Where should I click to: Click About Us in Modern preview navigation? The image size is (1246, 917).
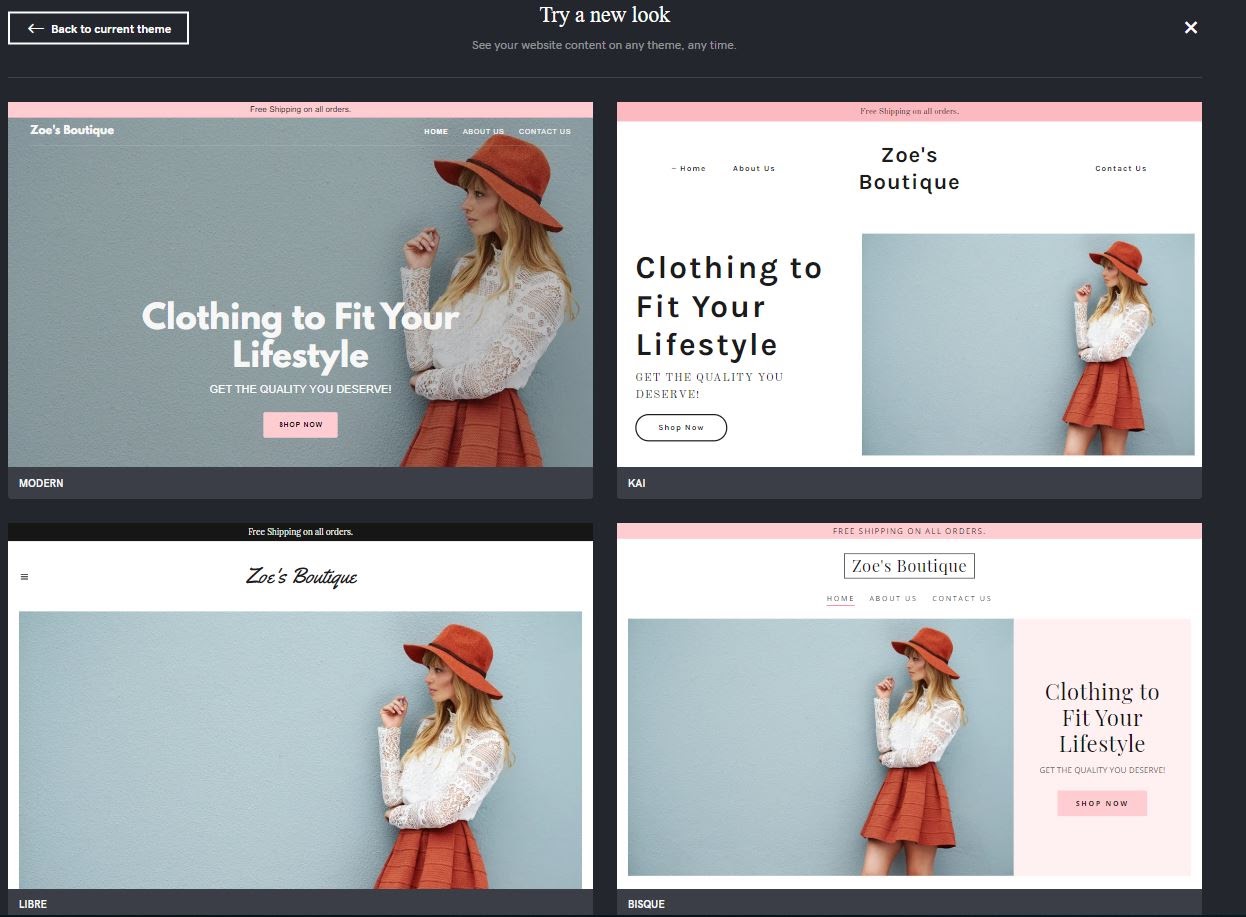pyautogui.click(x=483, y=132)
